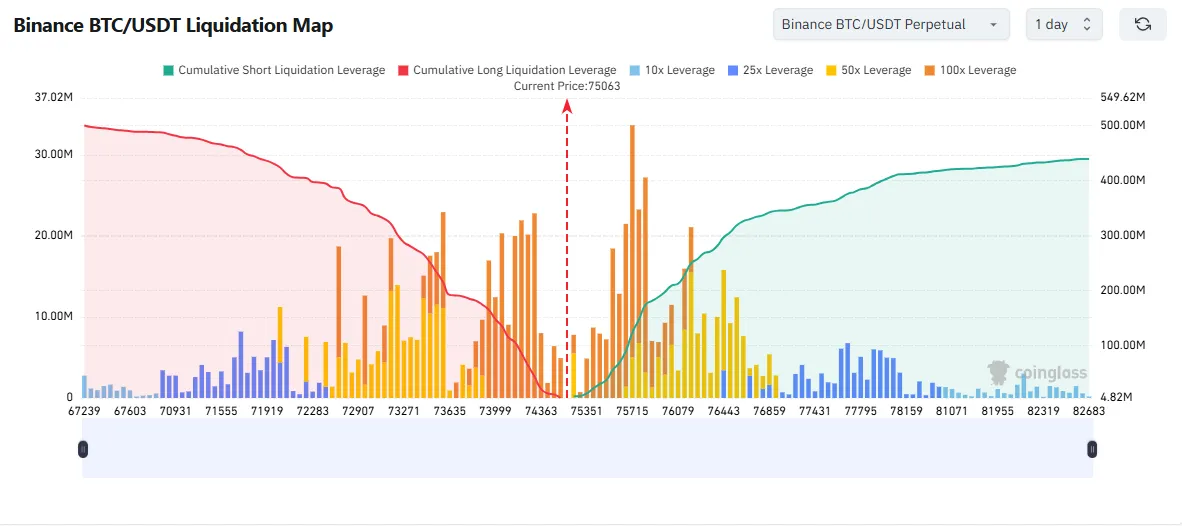
Task: Click the orange 100x Leverage swatch
Action: [x=929, y=70]
